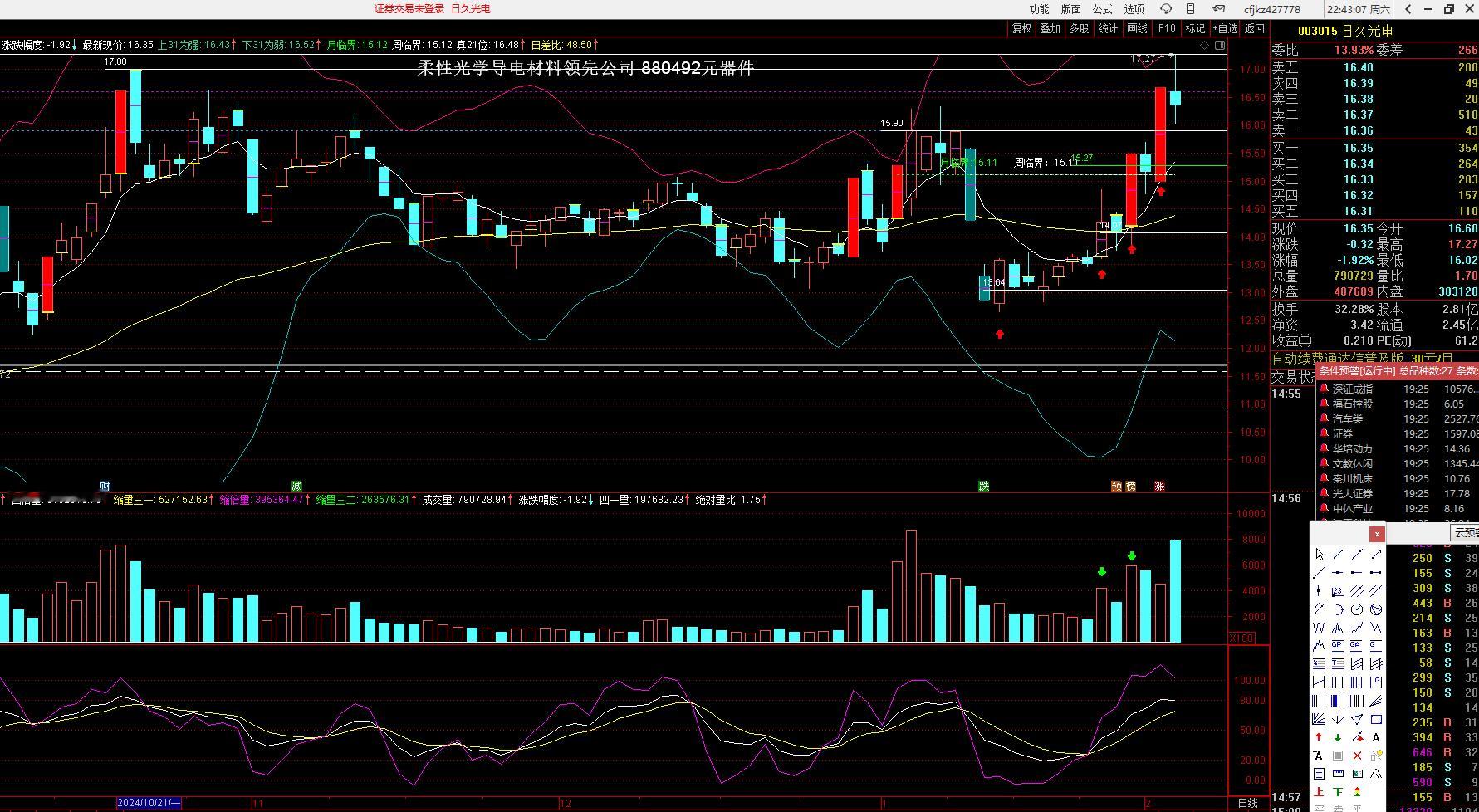Choose the 123 wave numbering tool

point(1337,591)
